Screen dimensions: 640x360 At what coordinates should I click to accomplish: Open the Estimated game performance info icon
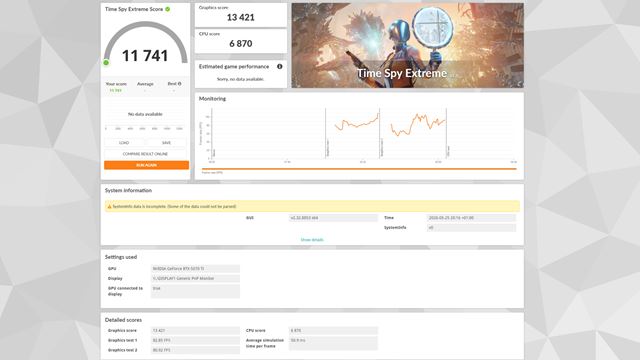coord(280,67)
